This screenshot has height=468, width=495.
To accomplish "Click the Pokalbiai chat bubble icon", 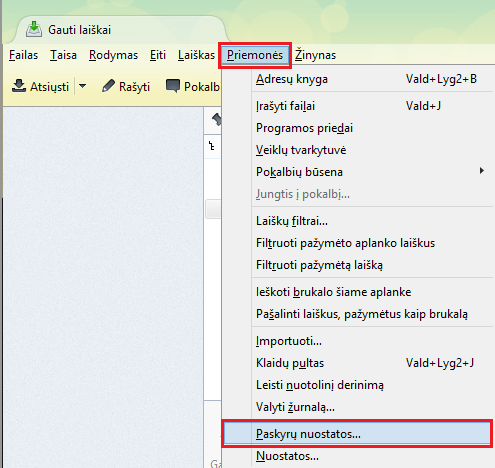I will tap(173, 86).
